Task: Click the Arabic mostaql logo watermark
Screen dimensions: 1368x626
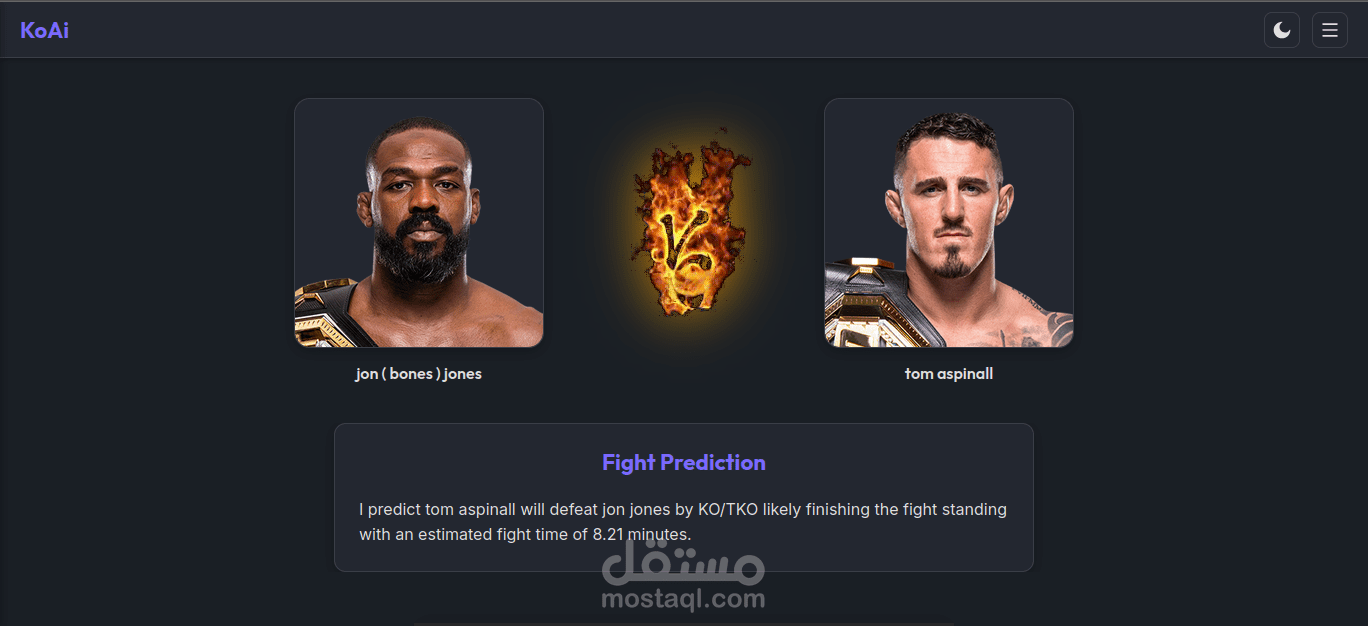Action: coord(683,559)
